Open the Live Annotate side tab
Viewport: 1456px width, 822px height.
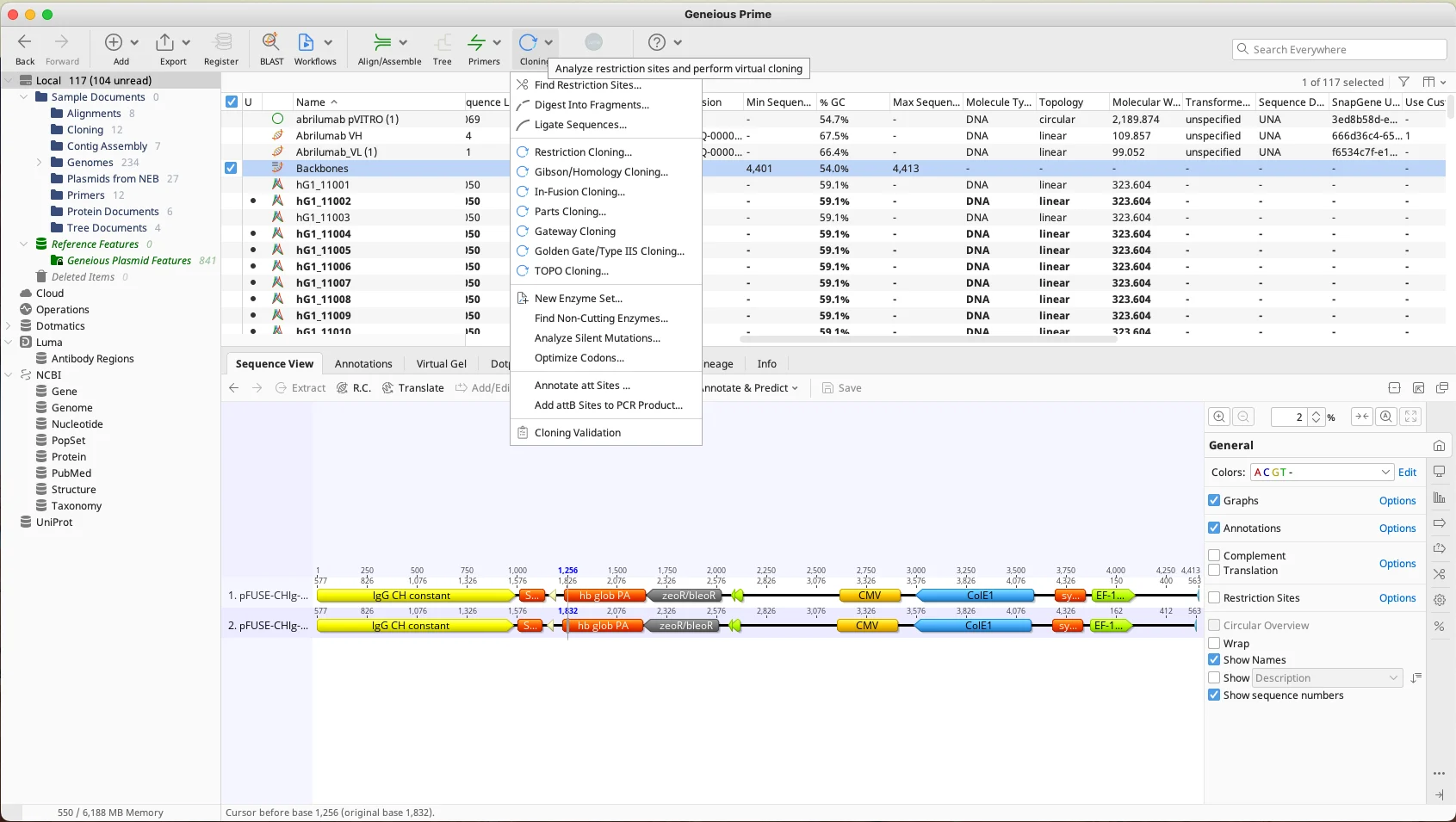tap(1439, 548)
